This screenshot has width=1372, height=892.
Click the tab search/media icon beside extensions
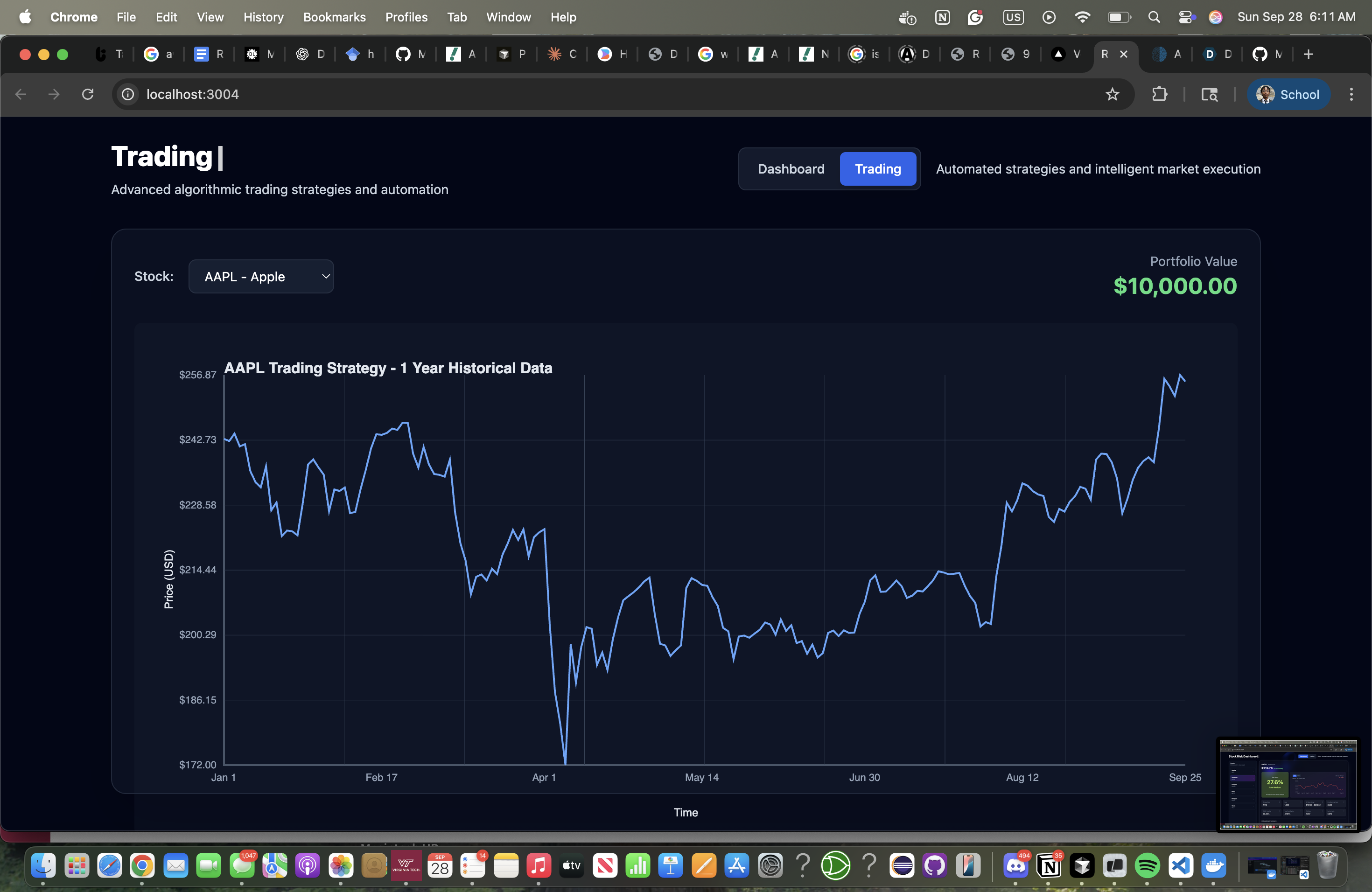click(1209, 94)
